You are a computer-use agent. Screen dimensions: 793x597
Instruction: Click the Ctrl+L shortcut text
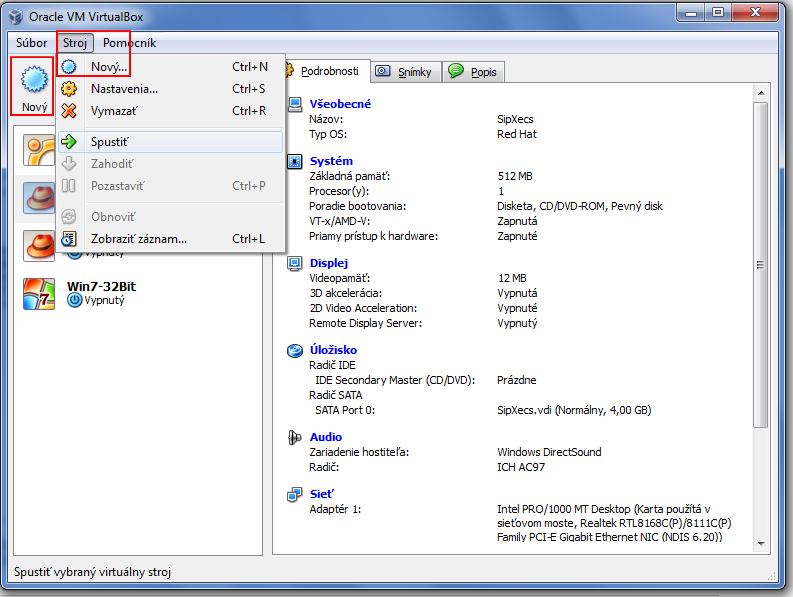click(x=248, y=239)
